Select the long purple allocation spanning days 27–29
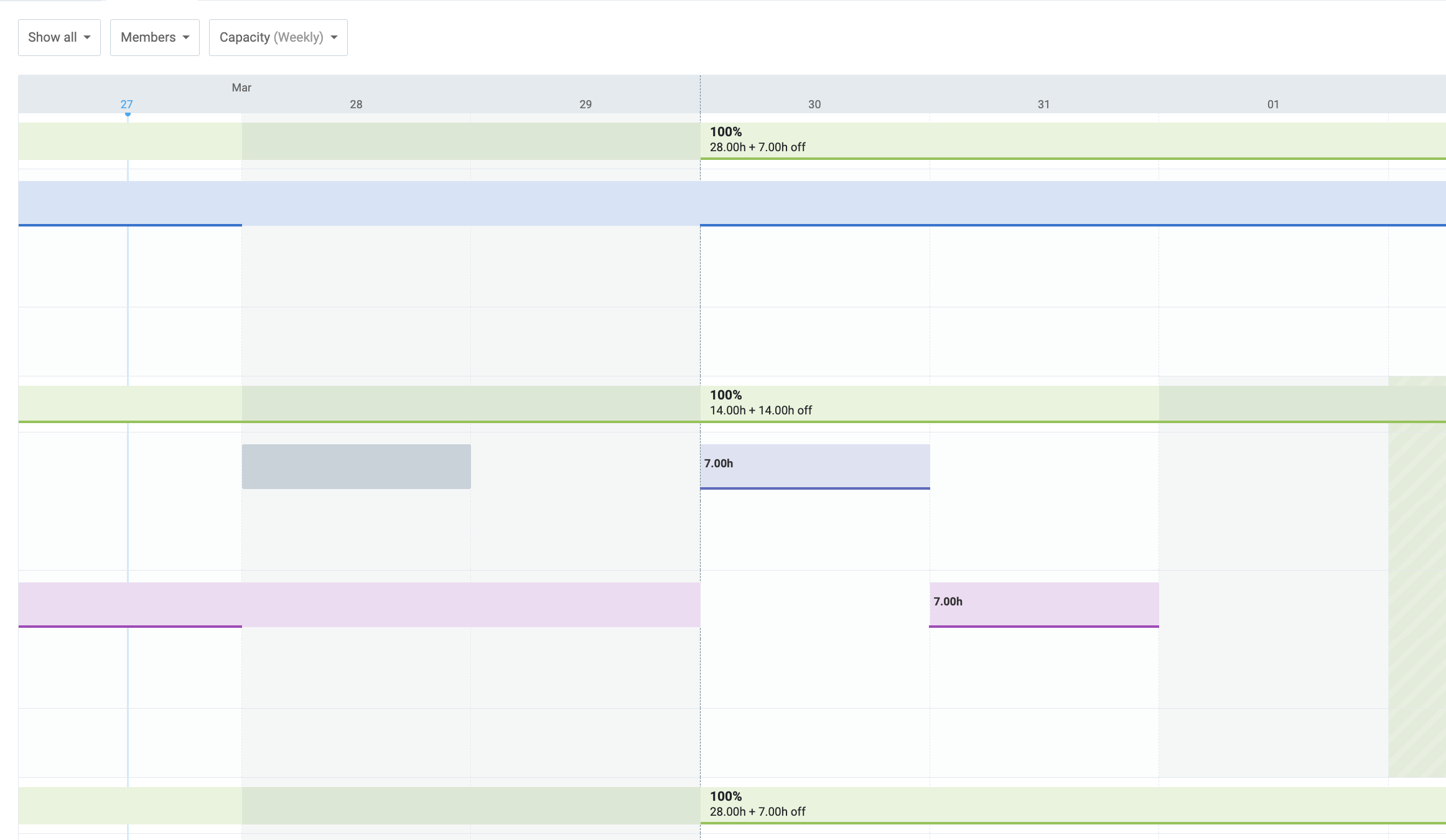1446x840 pixels. (x=359, y=604)
